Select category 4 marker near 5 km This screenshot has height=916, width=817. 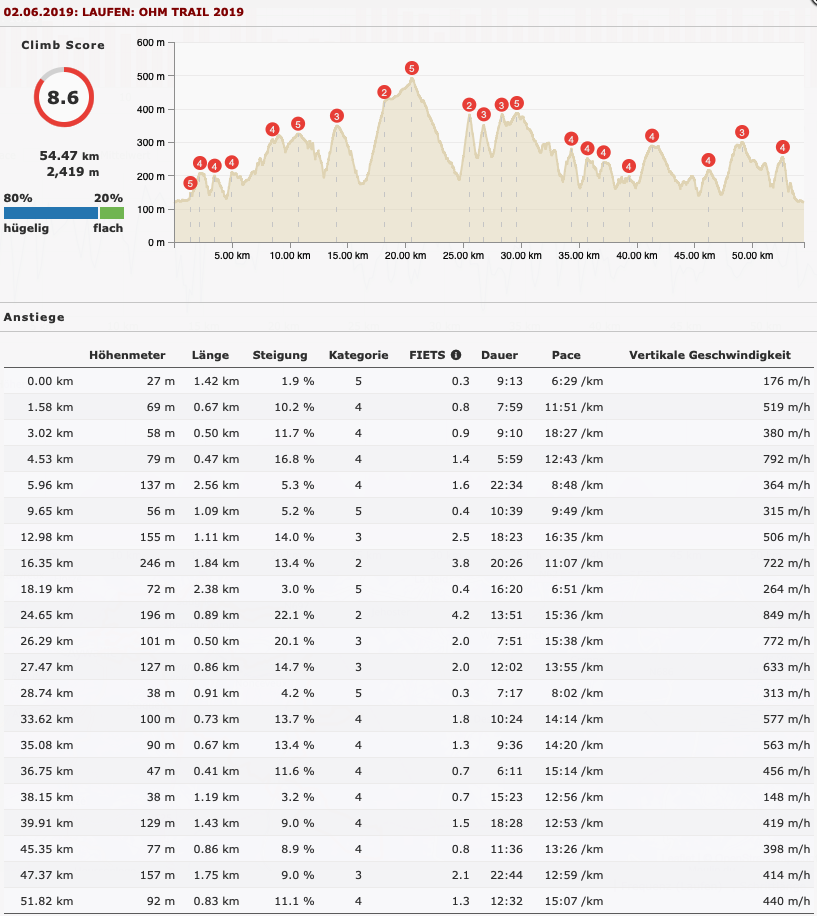pos(231,162)
